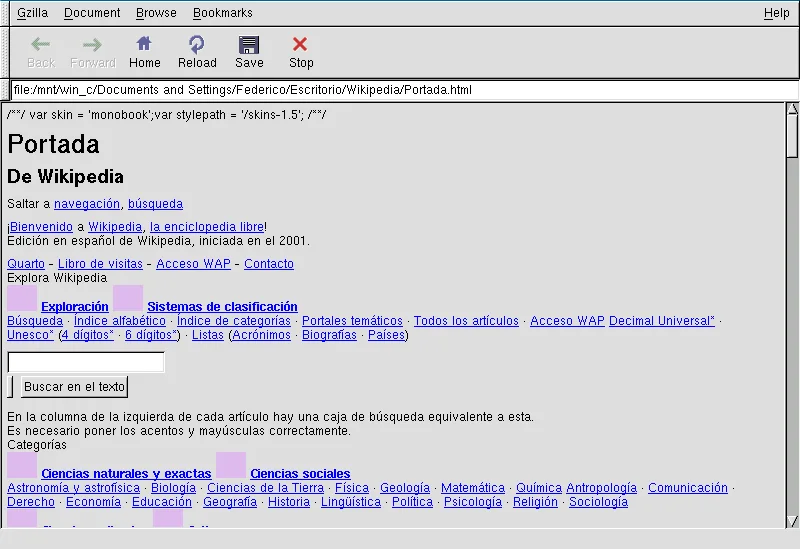
Task: Open the Bienvenido link
Action: pyautogui.click(x=41, y=227)
